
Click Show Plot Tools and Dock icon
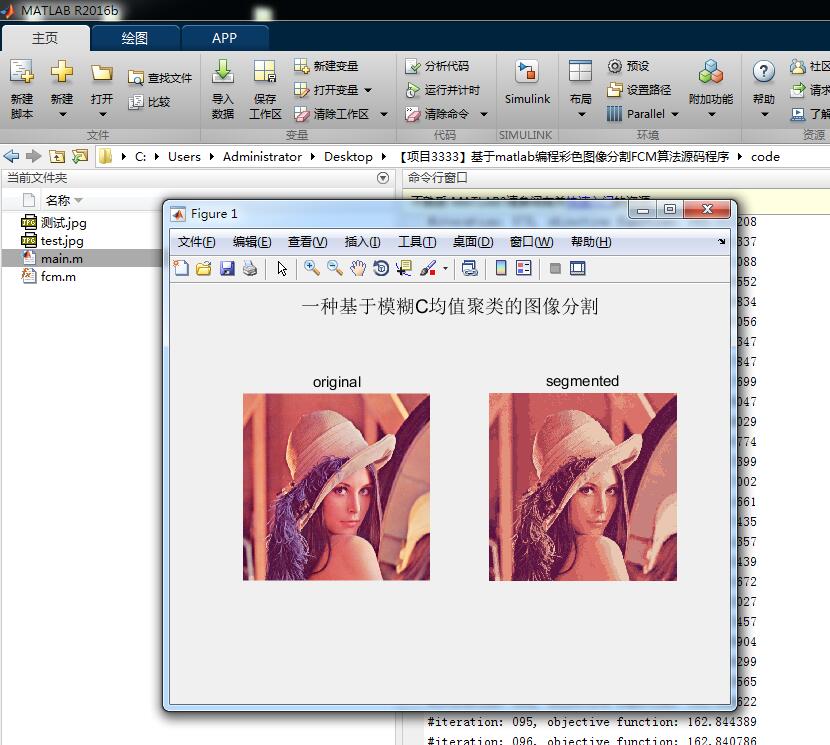tap(578, 268)
